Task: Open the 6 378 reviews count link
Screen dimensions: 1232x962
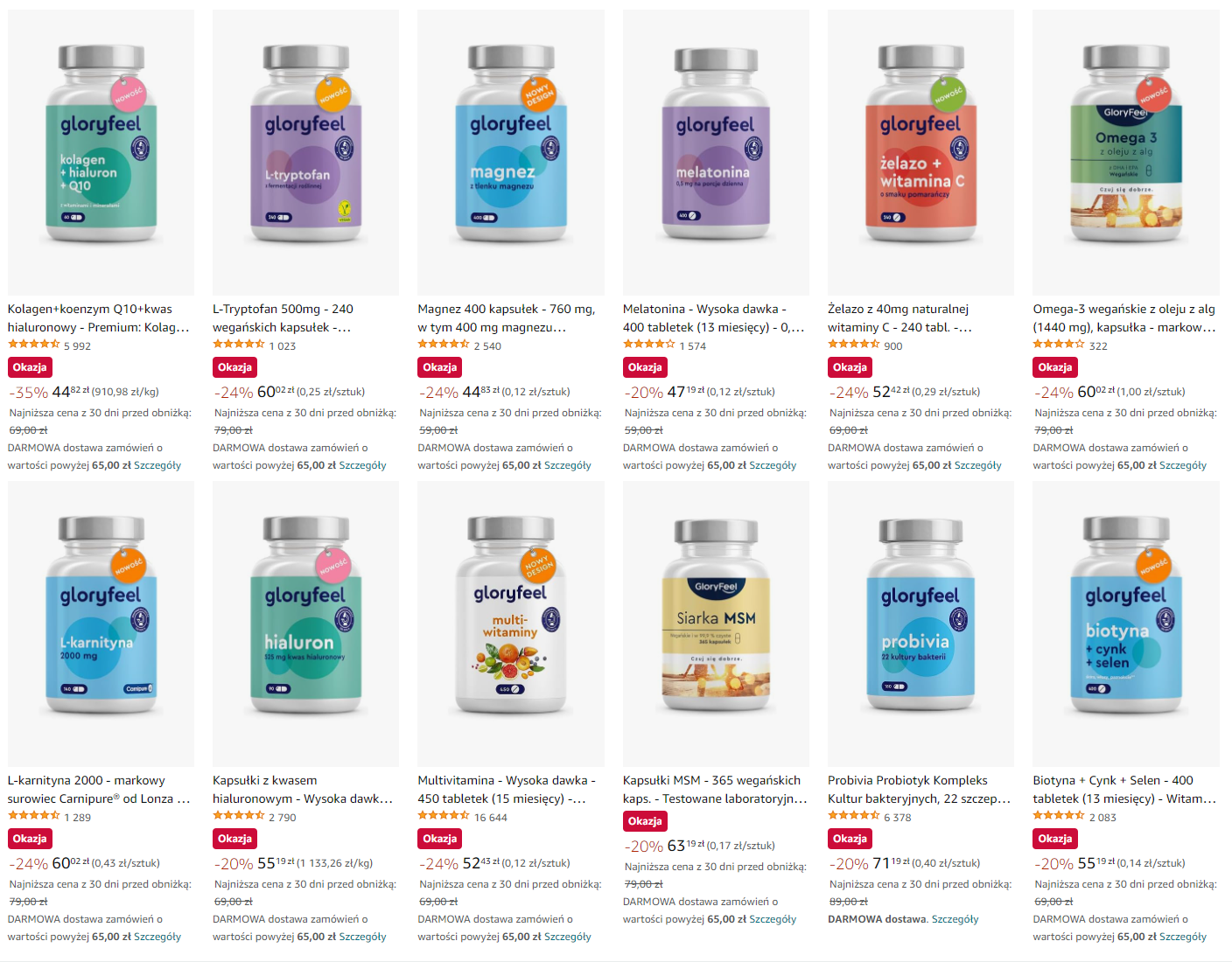Action: tap(898, 818)
